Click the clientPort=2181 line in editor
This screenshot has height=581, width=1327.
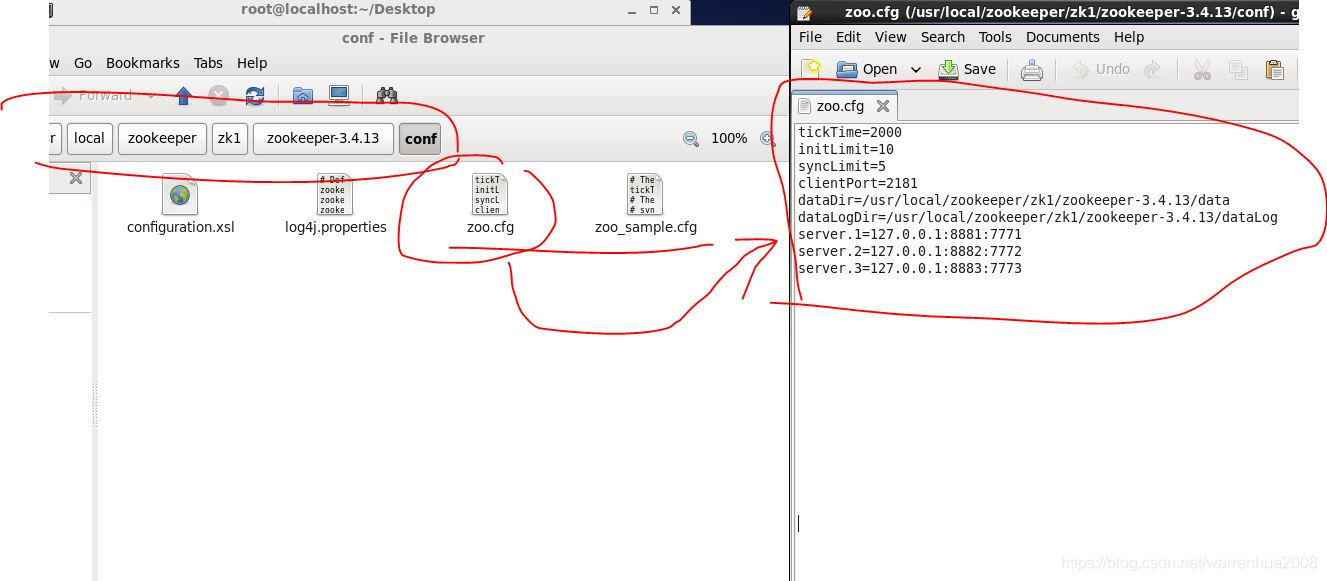[858, 183]
